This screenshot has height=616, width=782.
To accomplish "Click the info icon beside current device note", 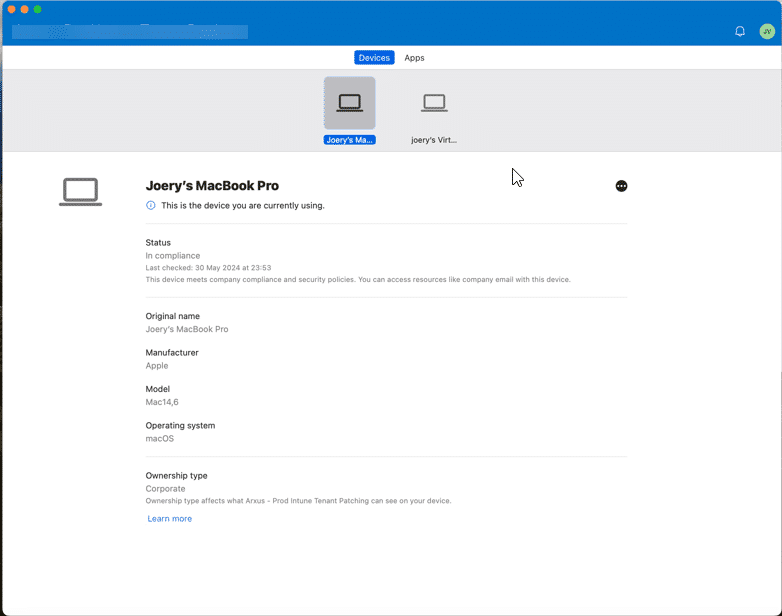I will pyautogui.click(x=151, y=205).
